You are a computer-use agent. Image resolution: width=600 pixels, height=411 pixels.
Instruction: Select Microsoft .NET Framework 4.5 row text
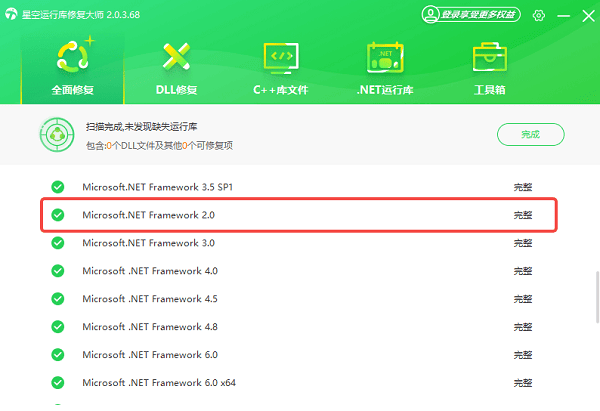[x=150, y=299]
